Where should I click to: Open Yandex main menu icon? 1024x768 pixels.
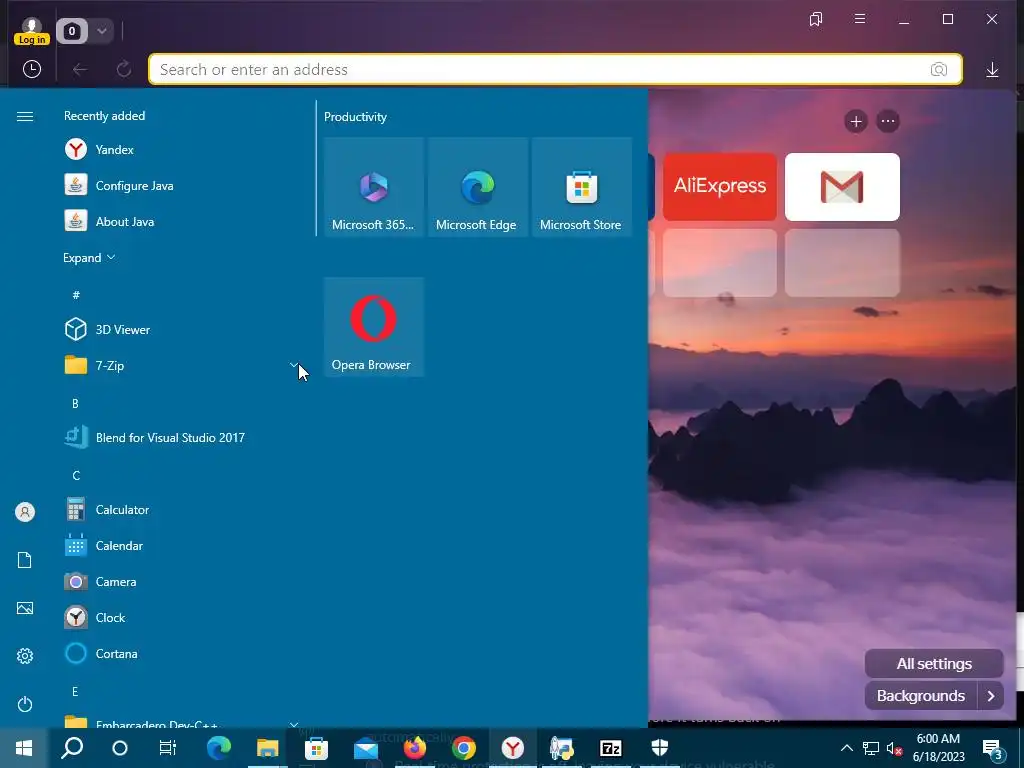click(x=860, y=19)
